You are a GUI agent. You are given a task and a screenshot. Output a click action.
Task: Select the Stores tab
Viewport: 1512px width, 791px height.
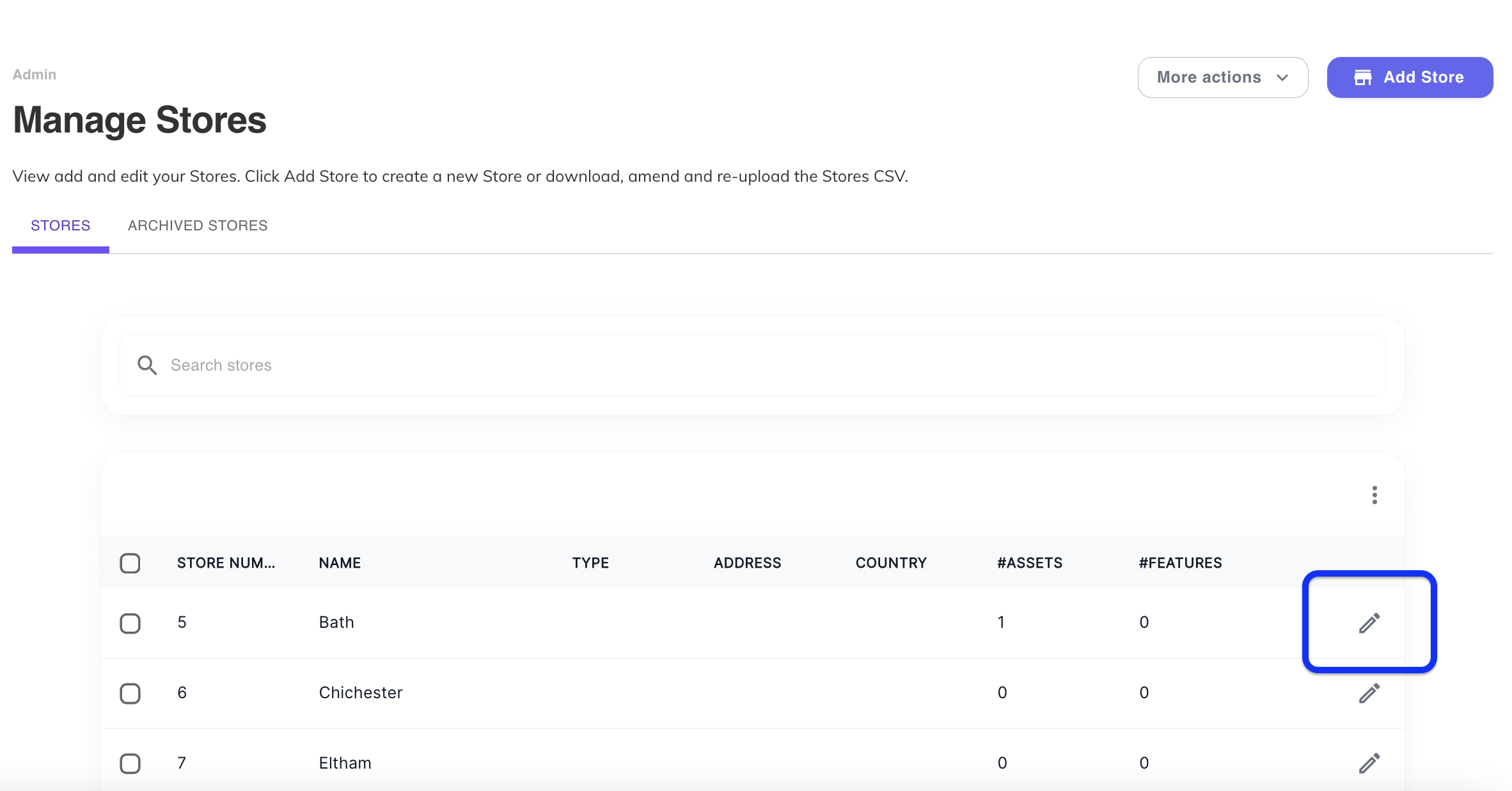click(x=61, y=226)
